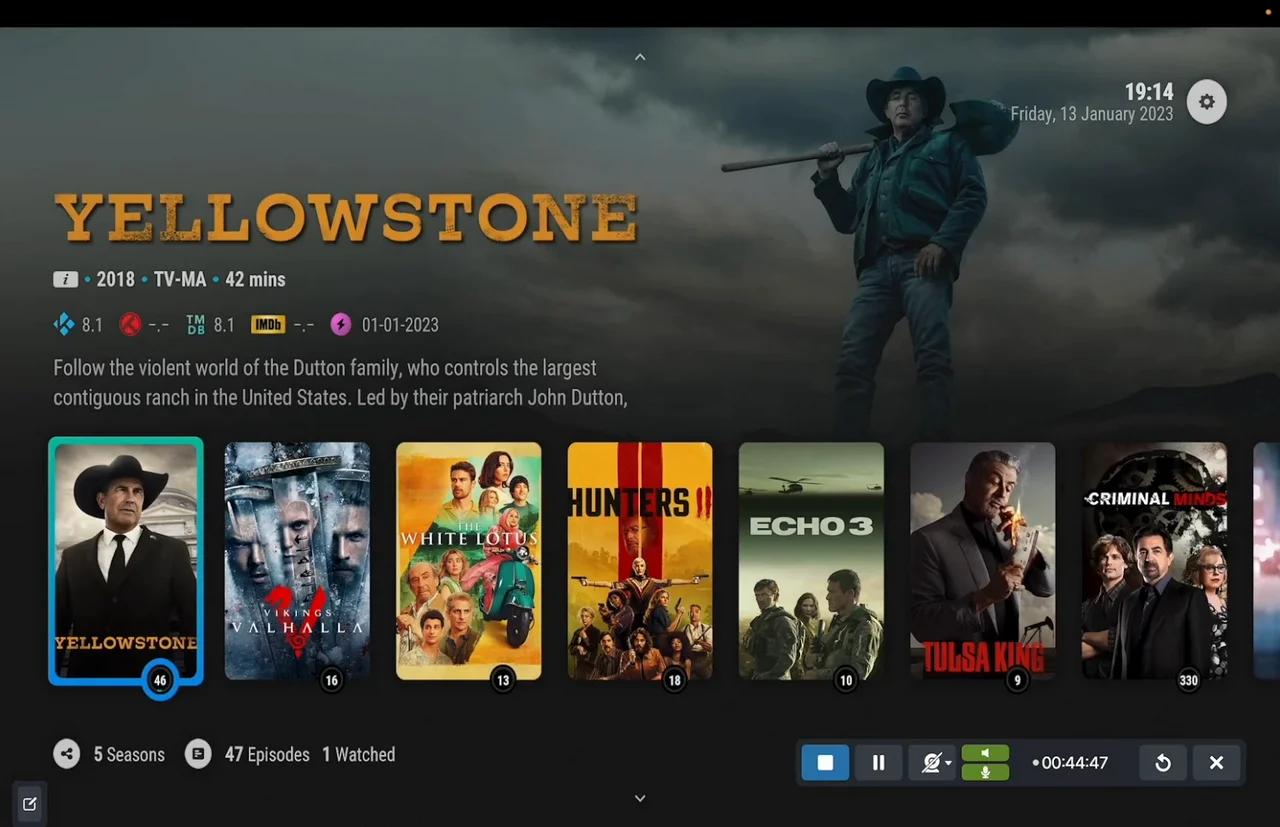
Task: Open the settings gear icon
Action: [1207, 102]
